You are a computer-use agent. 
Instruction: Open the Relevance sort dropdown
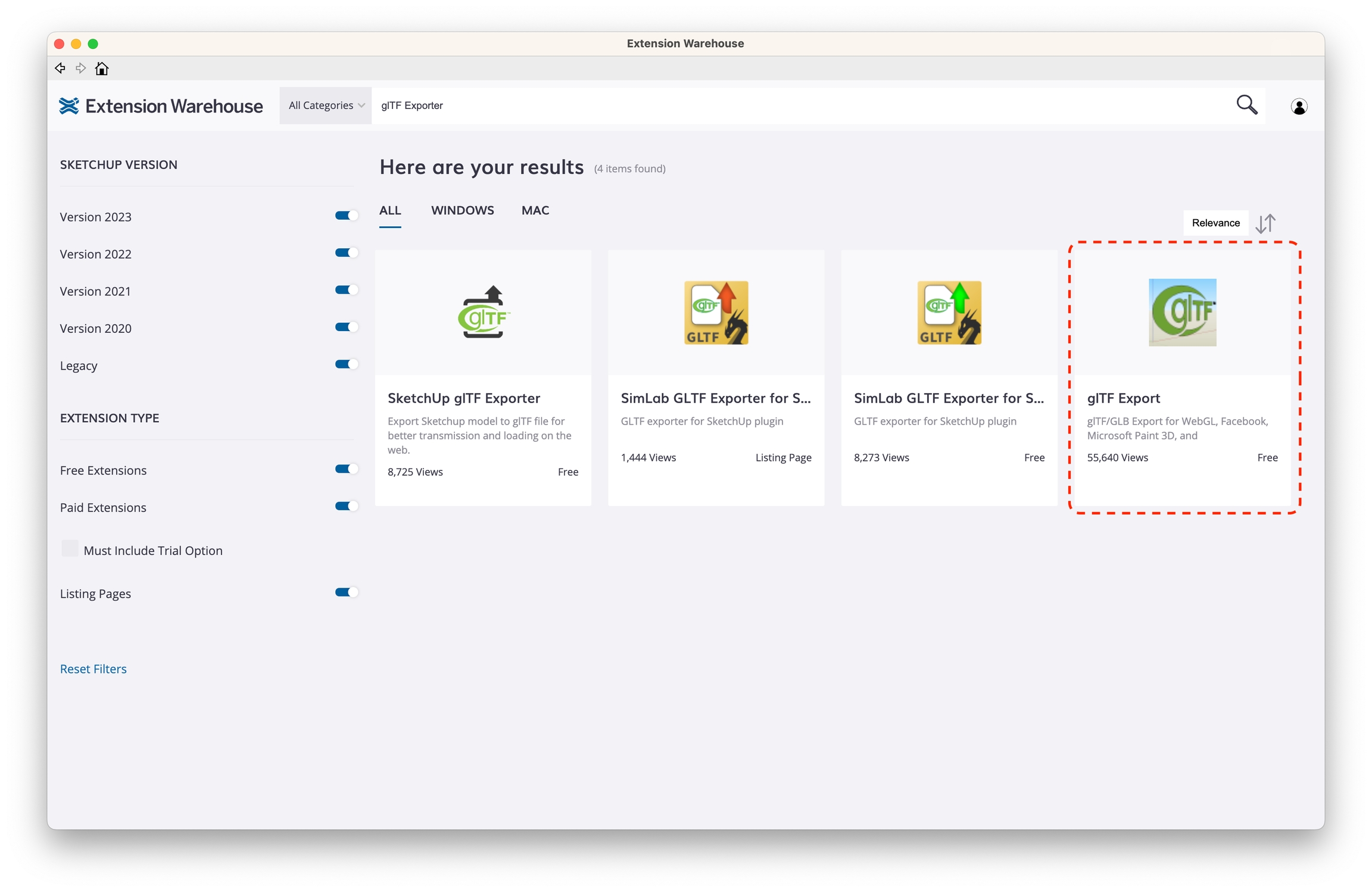pyautogui.click(x=1215, y=223)
